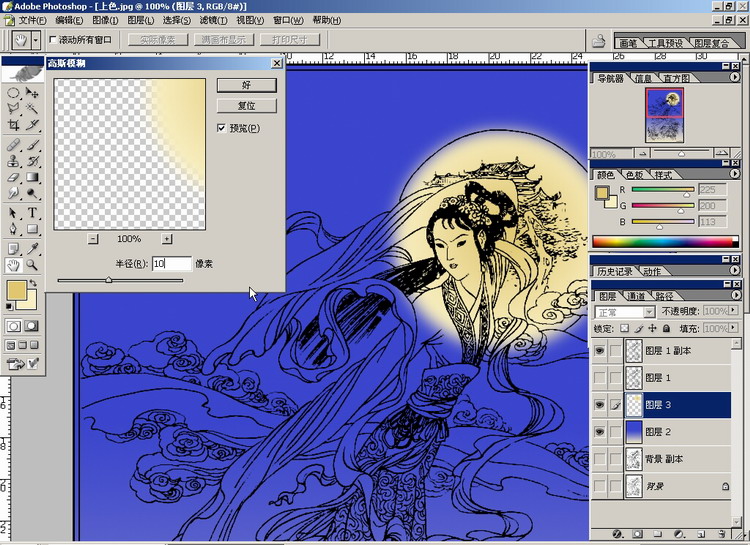
Task: Open the 图像 (Image) menu
Action: click(105, 20)
